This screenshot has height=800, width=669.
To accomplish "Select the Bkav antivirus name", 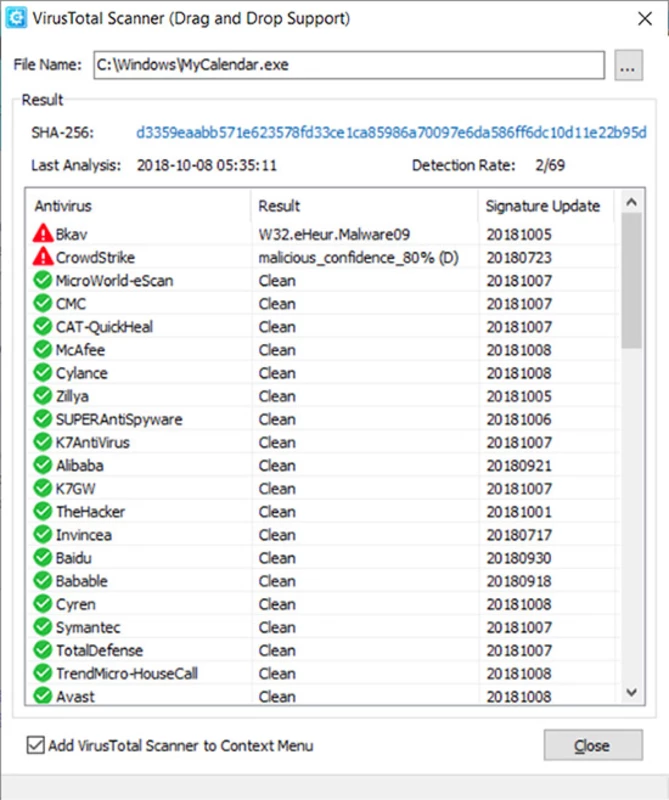I will tap(71, 234).
